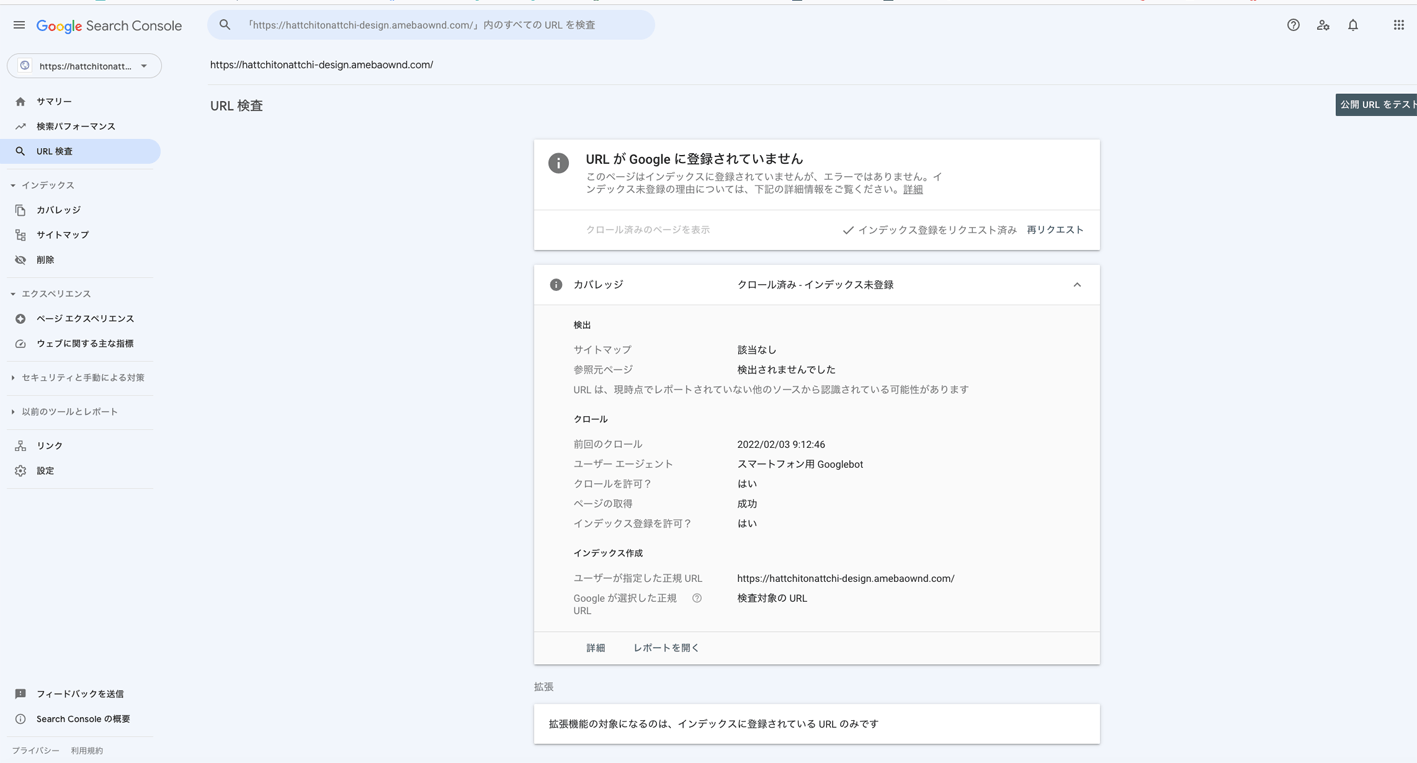The image size is (1417, 763).
Task: Select URL 検査 in sidebar
Action: click(x=80, y=151)
